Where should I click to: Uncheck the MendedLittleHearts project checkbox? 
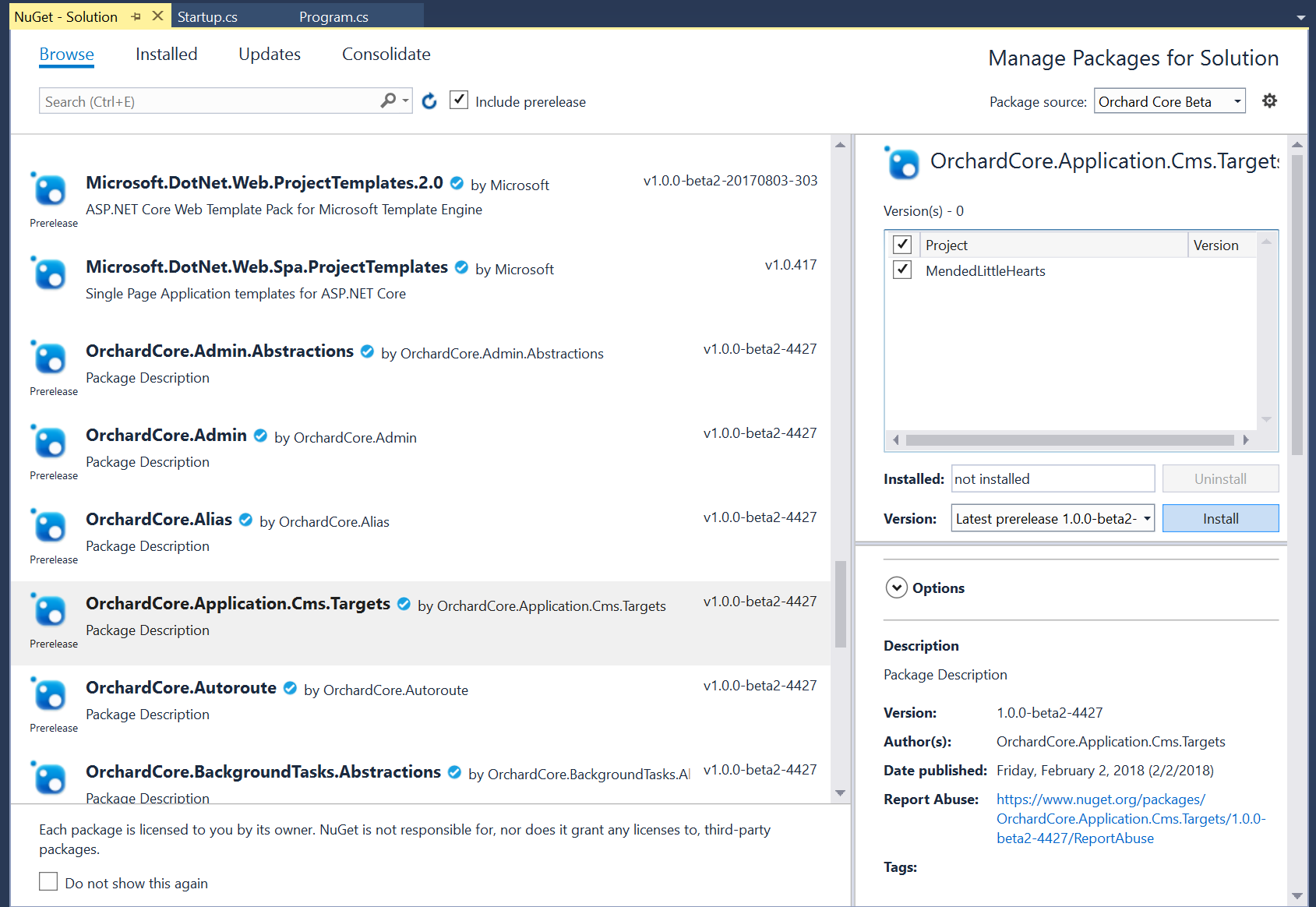pos(901,270)
